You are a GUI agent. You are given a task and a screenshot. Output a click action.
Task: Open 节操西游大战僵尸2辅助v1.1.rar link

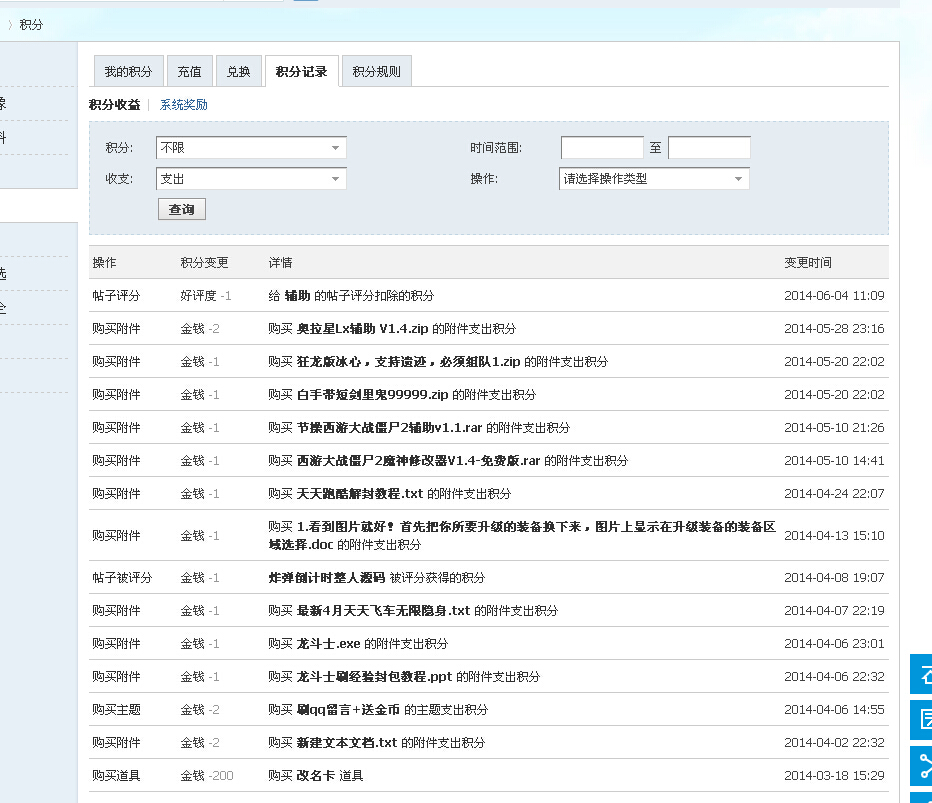coord(389,427)
